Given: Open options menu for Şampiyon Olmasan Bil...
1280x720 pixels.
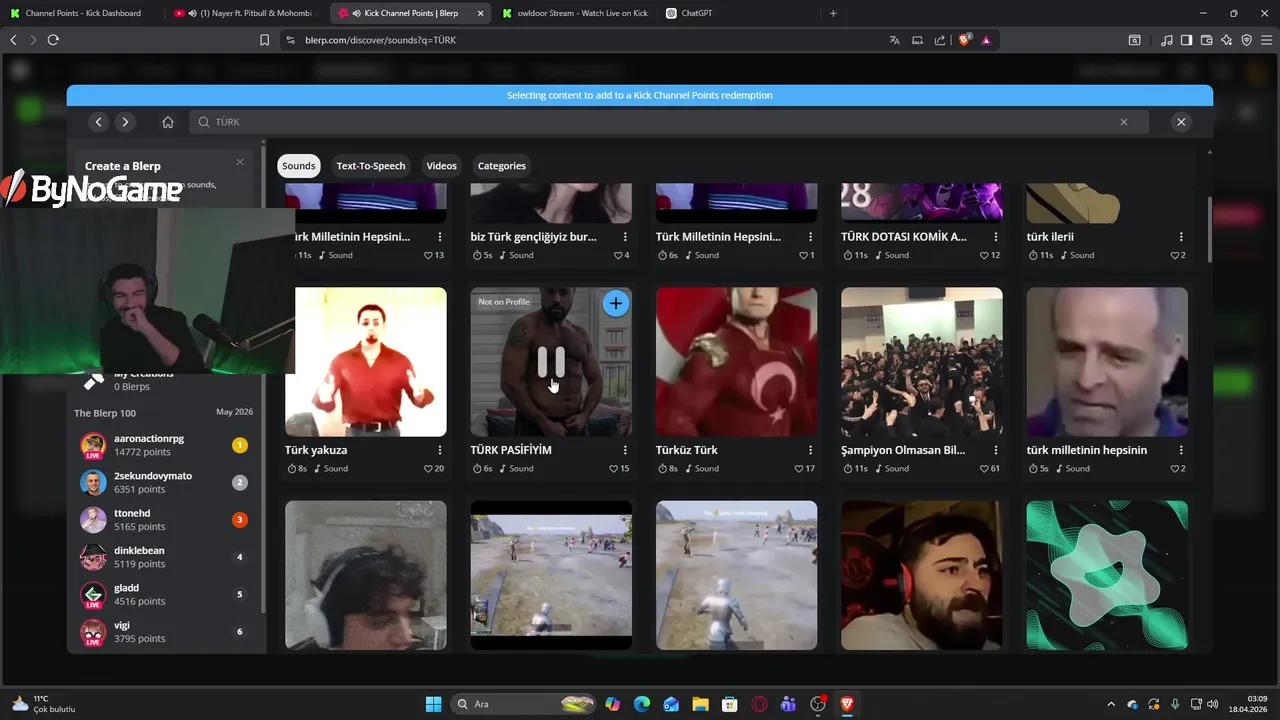Looking at the screenshot, I should pos(996,450).
